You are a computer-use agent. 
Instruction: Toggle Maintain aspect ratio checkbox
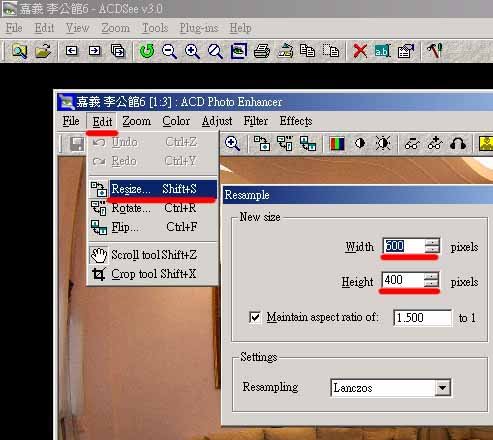click(255, 317)
